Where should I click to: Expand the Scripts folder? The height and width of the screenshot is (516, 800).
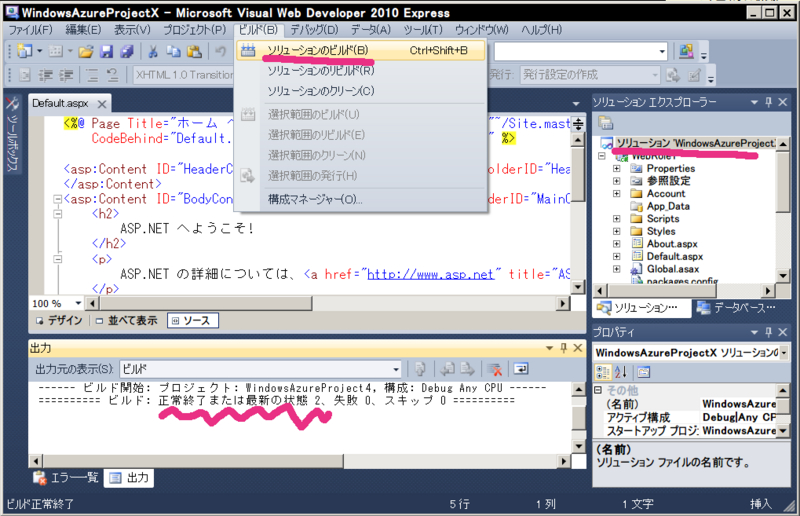coord(617,218)
